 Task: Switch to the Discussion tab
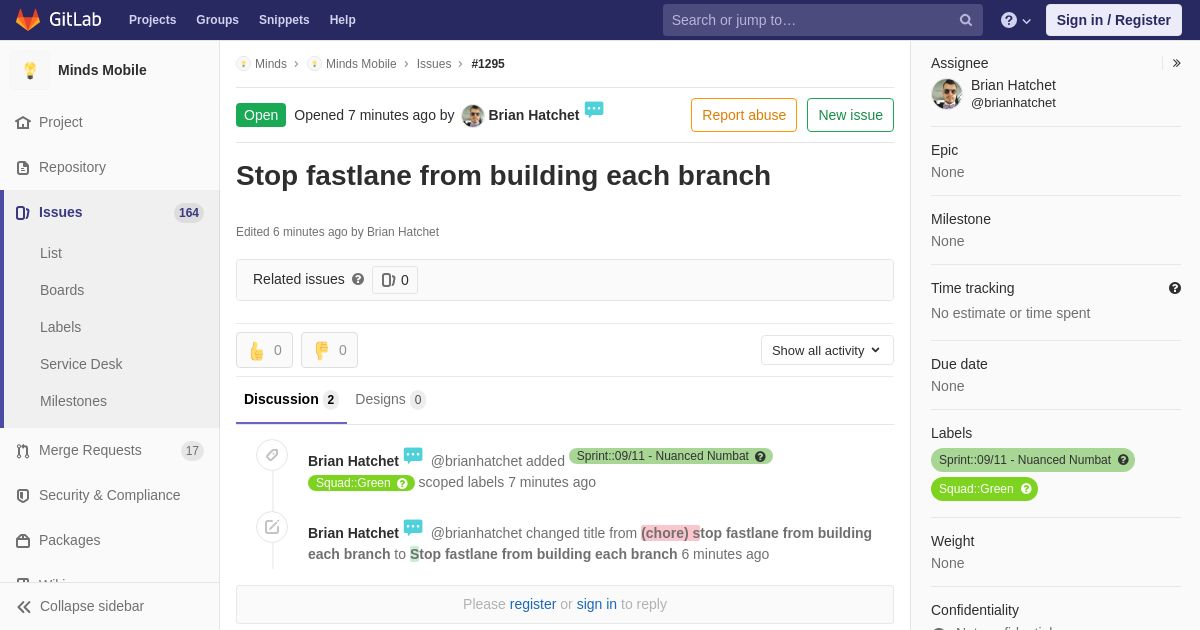click(x=291, y=400)
